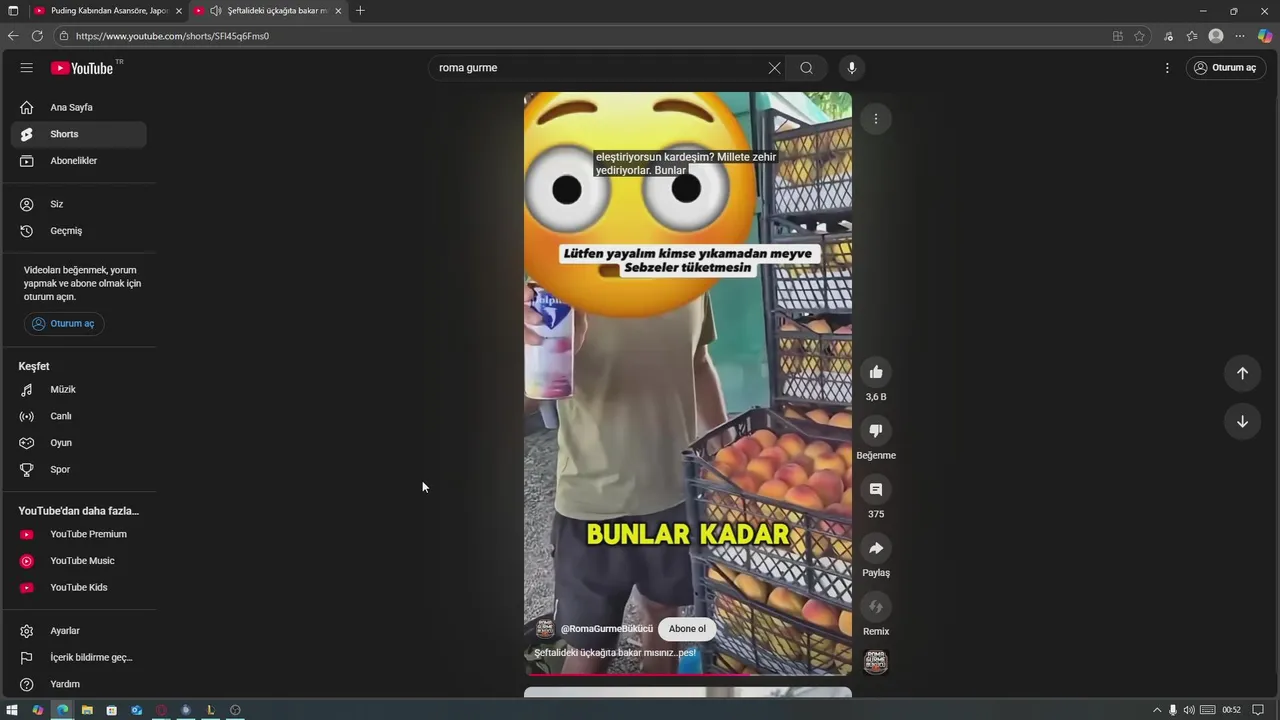1280x720 pixels.
Task: Open a new browser tab
Action: tap(360, 11)
